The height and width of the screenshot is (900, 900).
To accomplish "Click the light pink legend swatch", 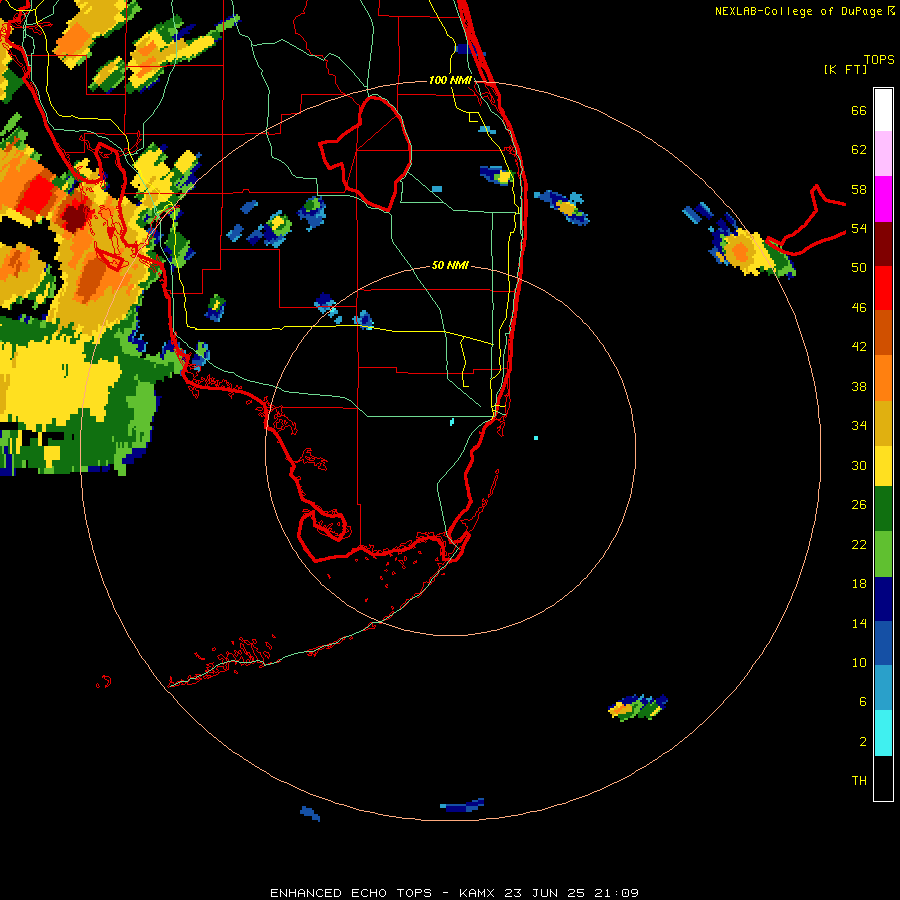I will [x=883, y=153].
